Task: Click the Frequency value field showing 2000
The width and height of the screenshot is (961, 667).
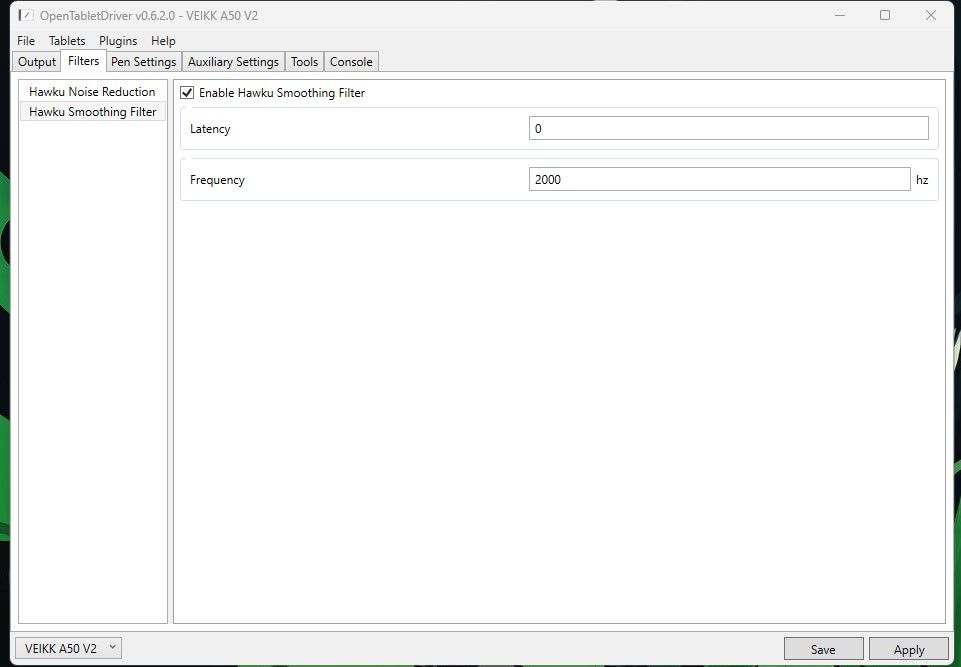Action: tap(719, 178)
